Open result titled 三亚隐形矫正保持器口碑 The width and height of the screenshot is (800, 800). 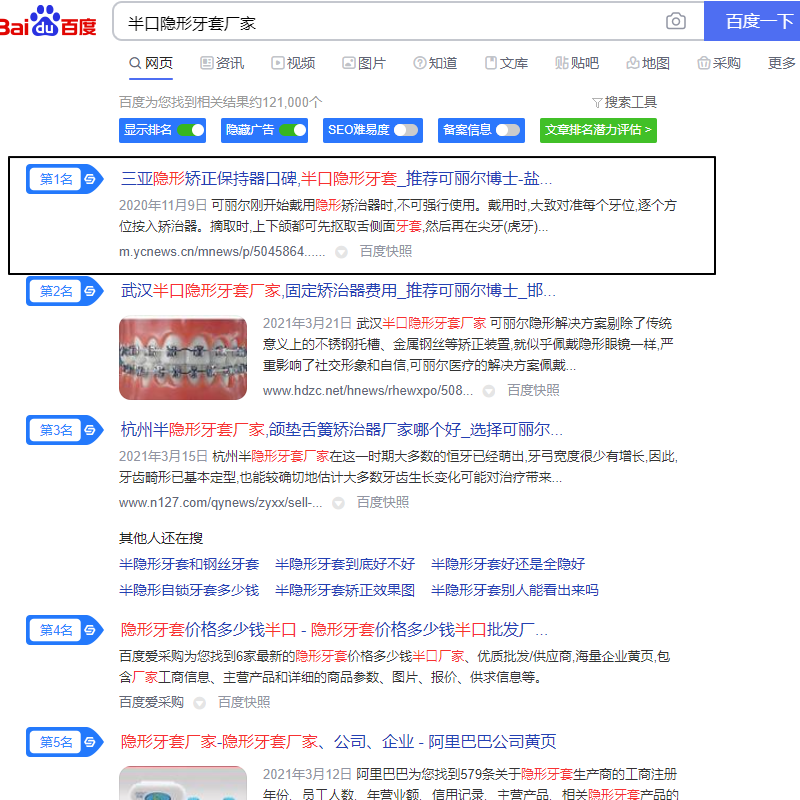point(336,179)
